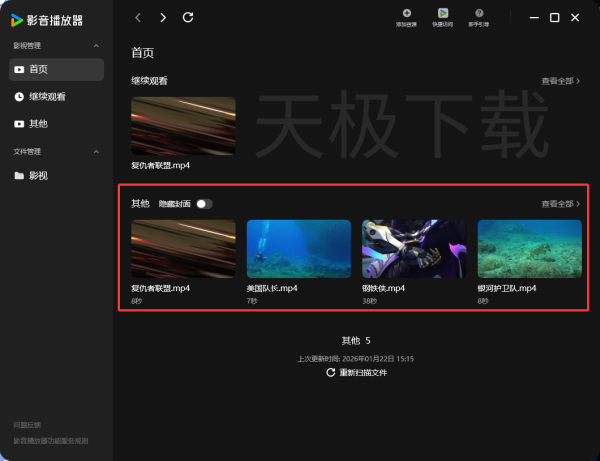Click 查看全部 in the 其他 section

(x=560, y=204)
